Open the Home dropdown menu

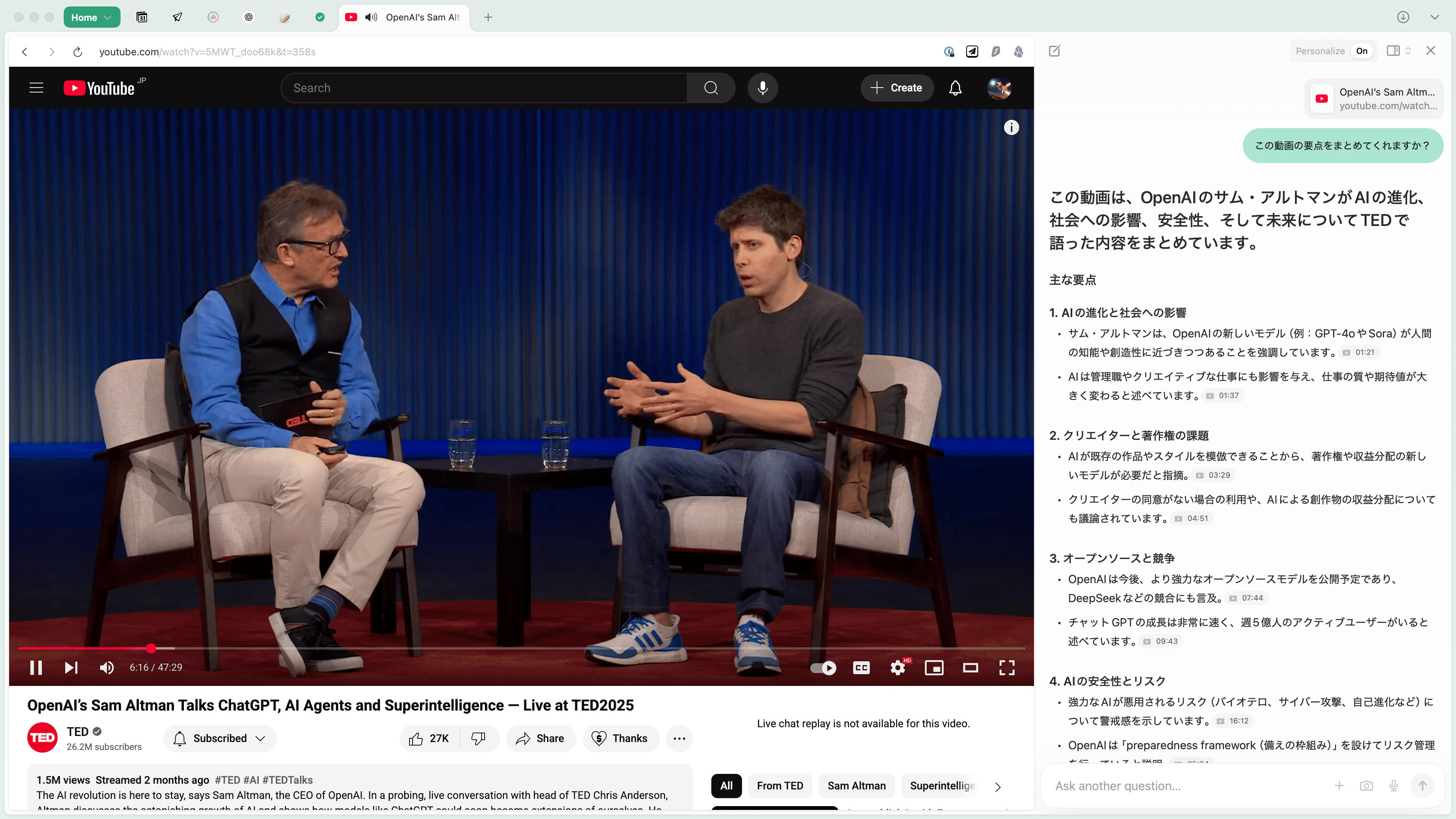(91, 17)
